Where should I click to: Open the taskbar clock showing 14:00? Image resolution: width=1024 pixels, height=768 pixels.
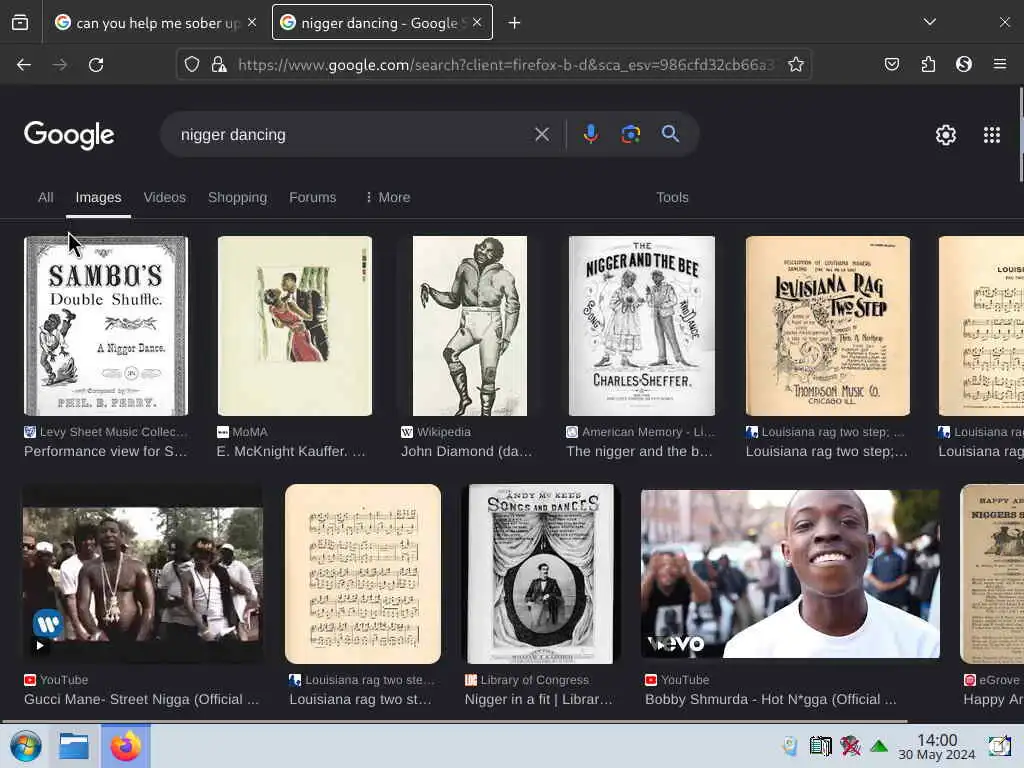pos(936,746)
